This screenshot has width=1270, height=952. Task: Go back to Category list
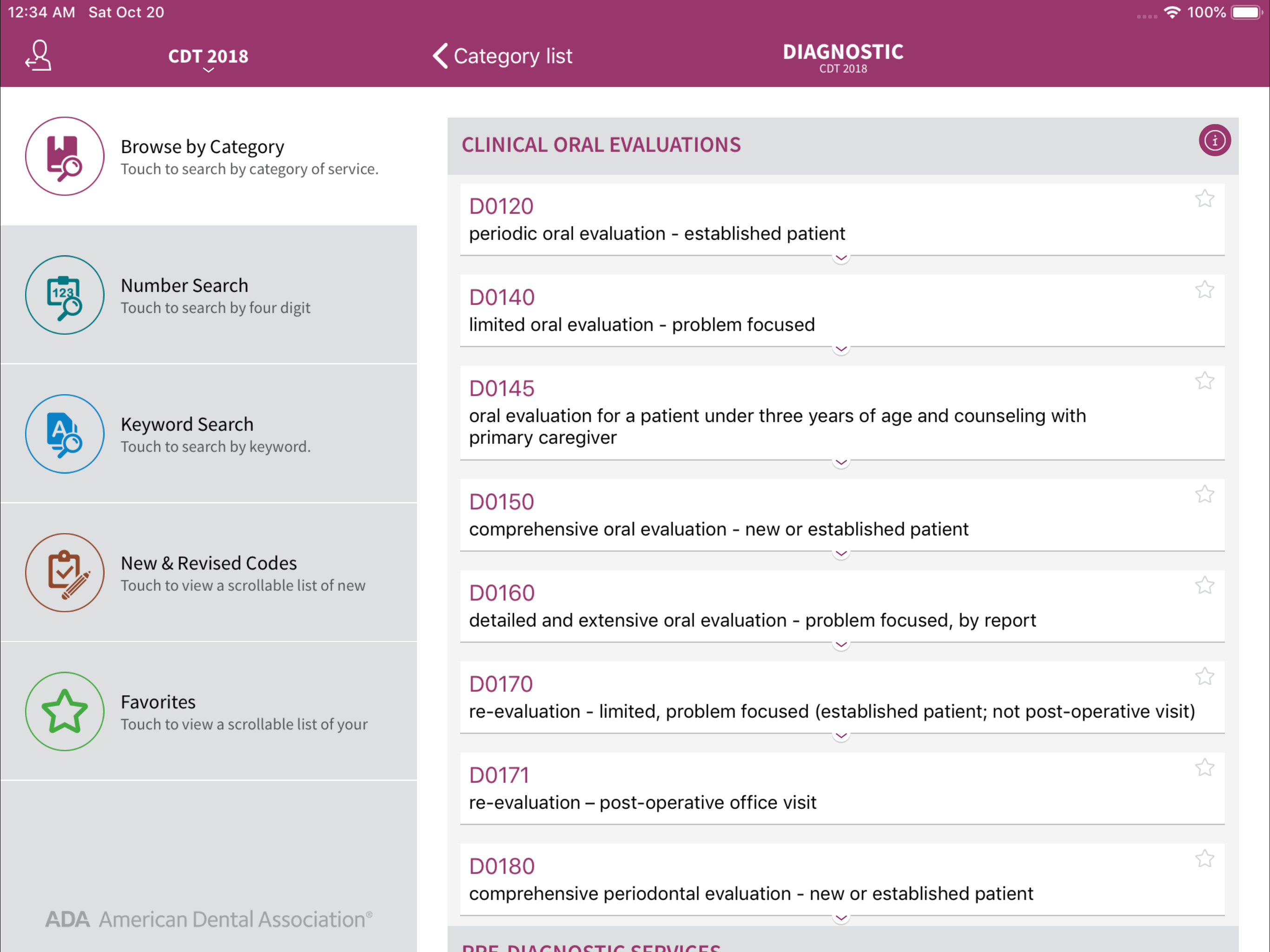coord(503,56)
